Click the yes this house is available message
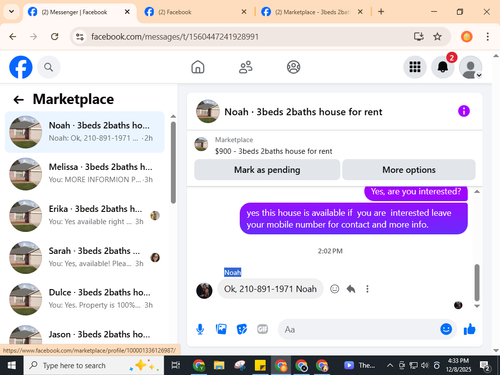Image resolution: width=500 pixels, height=375 pixels. tap(354, 219)
